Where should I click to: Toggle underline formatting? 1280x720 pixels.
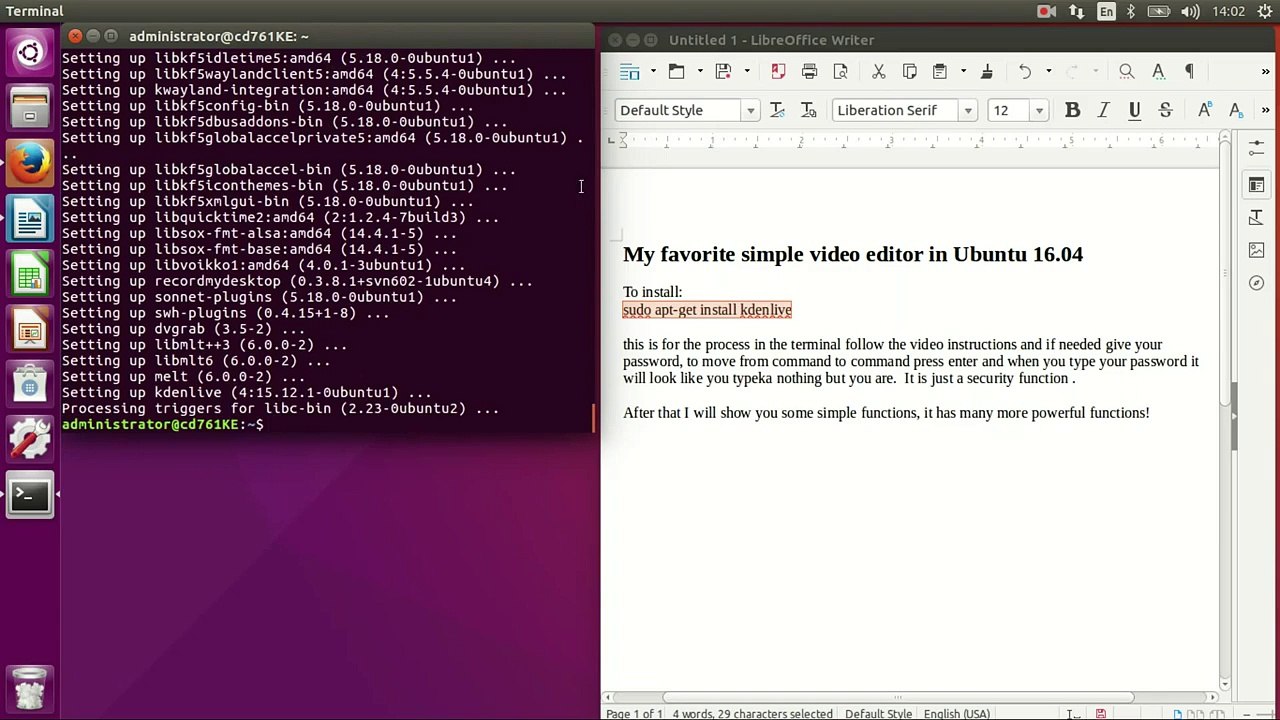(x=1134, y=110)
